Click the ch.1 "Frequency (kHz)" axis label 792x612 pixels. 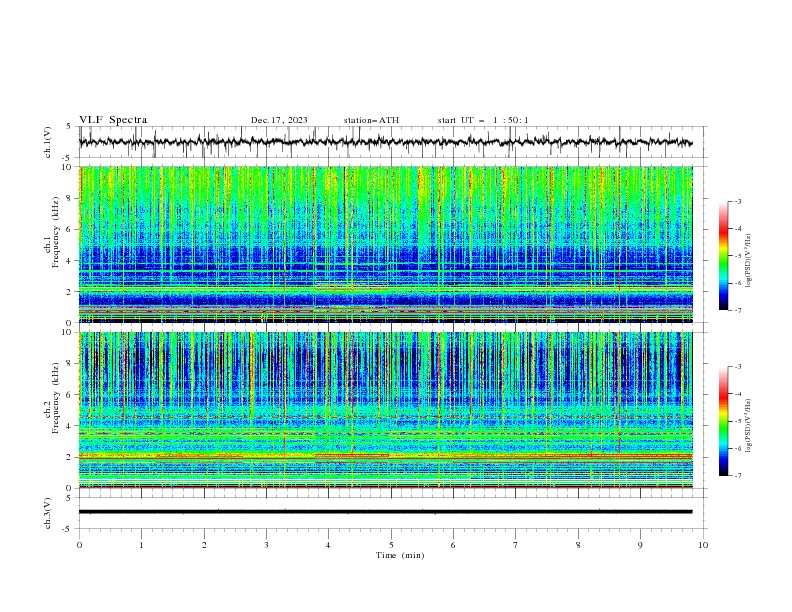point(55,232)
